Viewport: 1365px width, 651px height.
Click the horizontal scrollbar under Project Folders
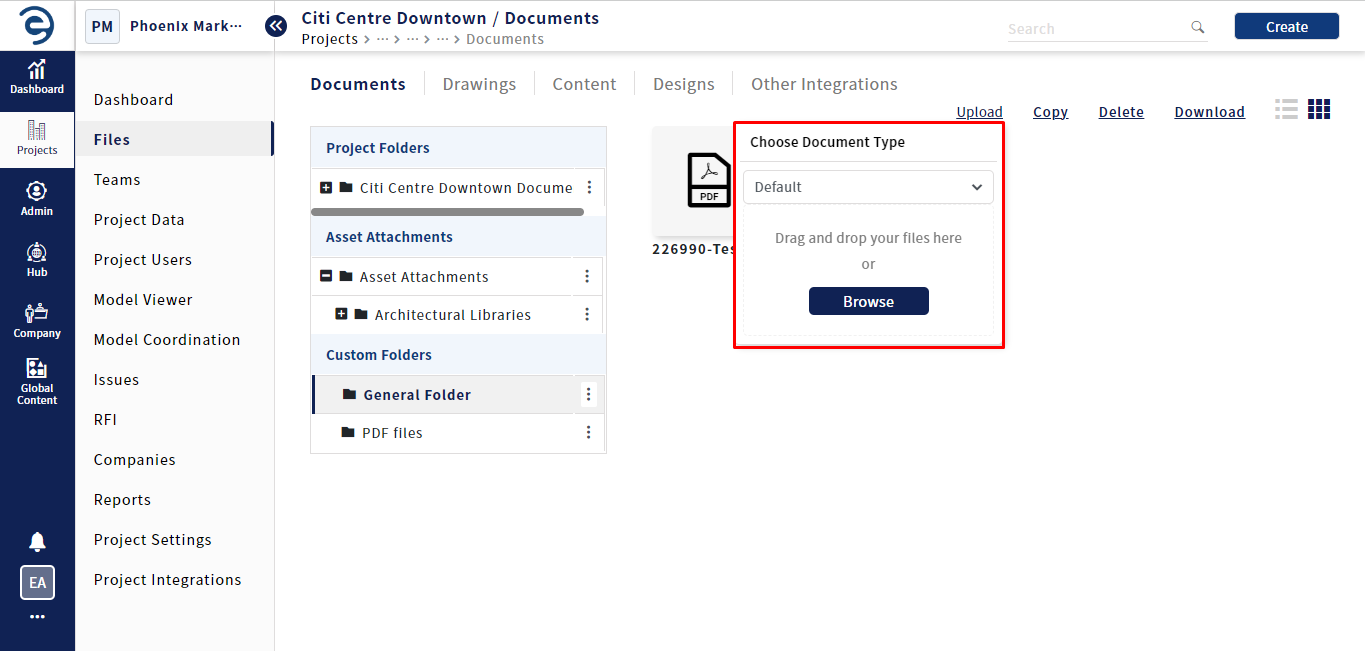447,212
